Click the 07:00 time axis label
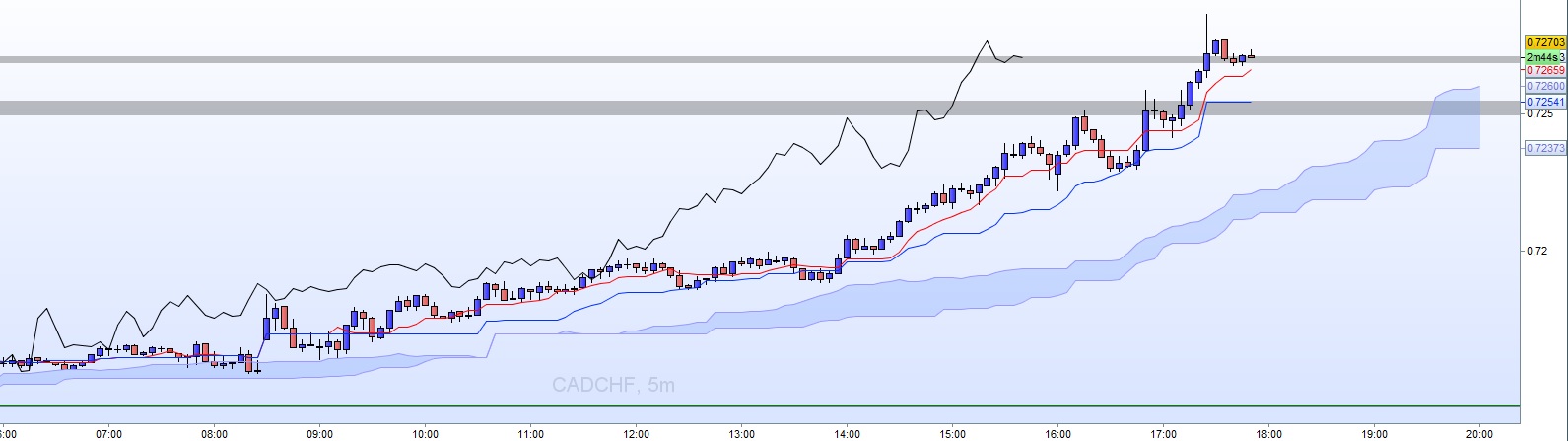 pyautogui.click(x=108, y=433)
